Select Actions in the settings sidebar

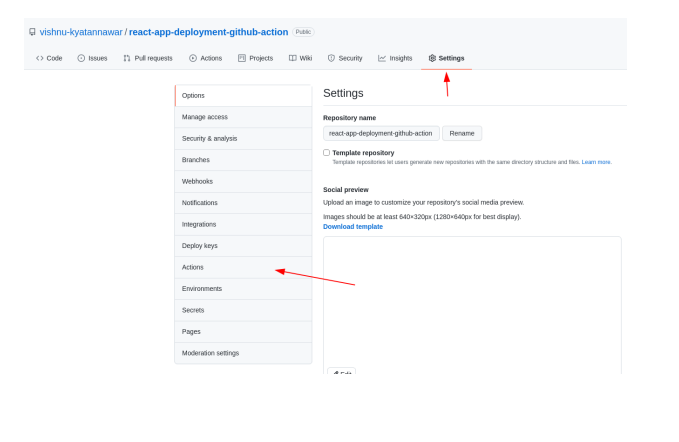pos(193,267)
